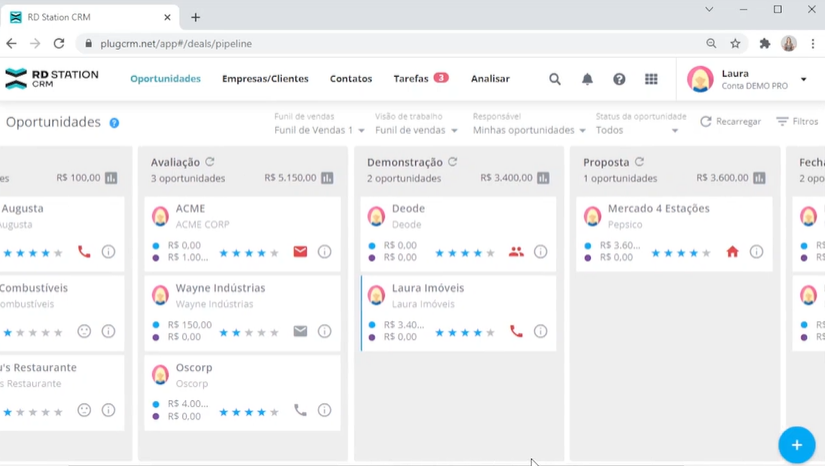Open the apps grid icon
The width and height of the screenshot is (825, 466).
tap(651, 79)
